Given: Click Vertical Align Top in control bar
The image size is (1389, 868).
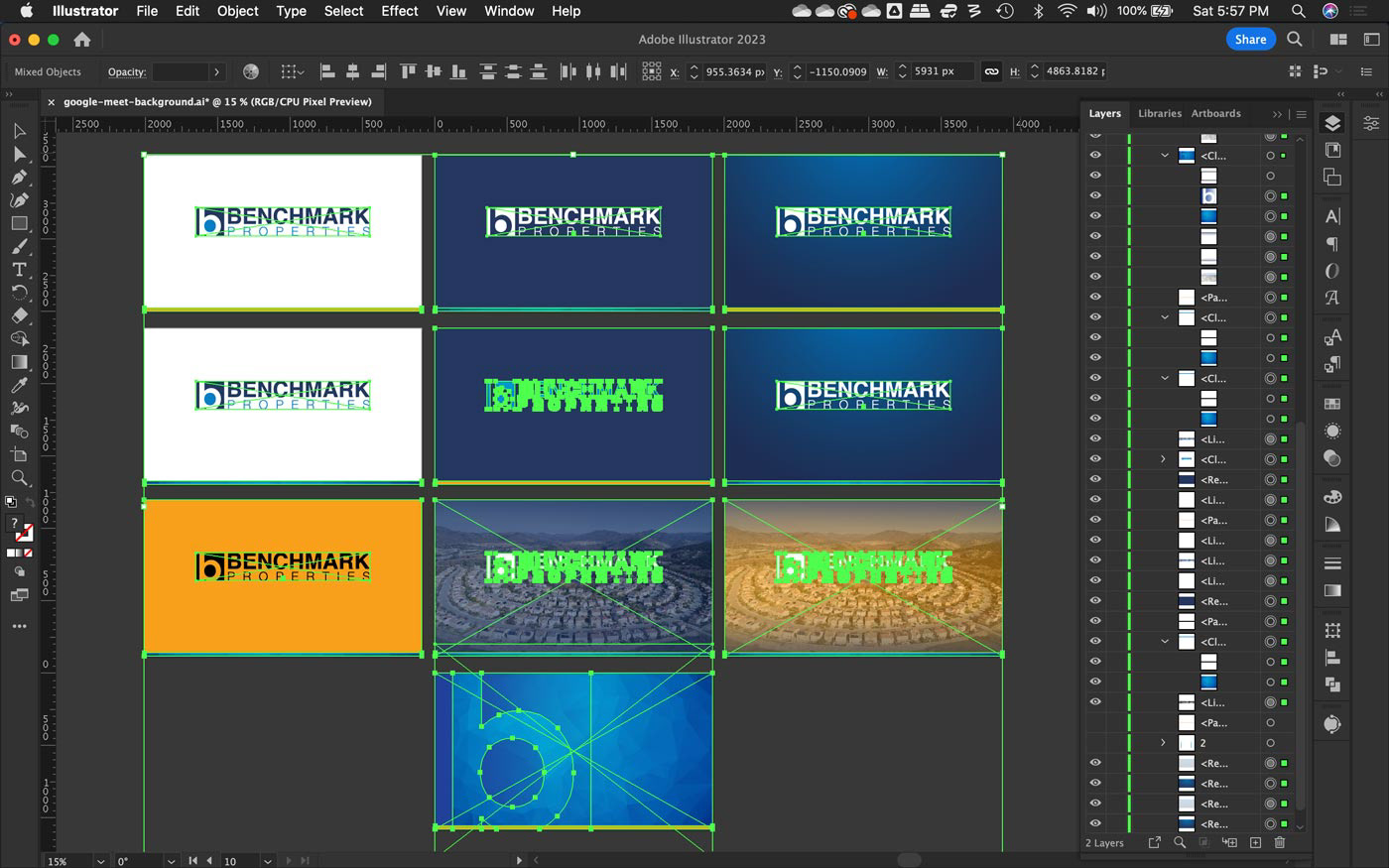Looking at the screenshot, I should coord(408,71).
